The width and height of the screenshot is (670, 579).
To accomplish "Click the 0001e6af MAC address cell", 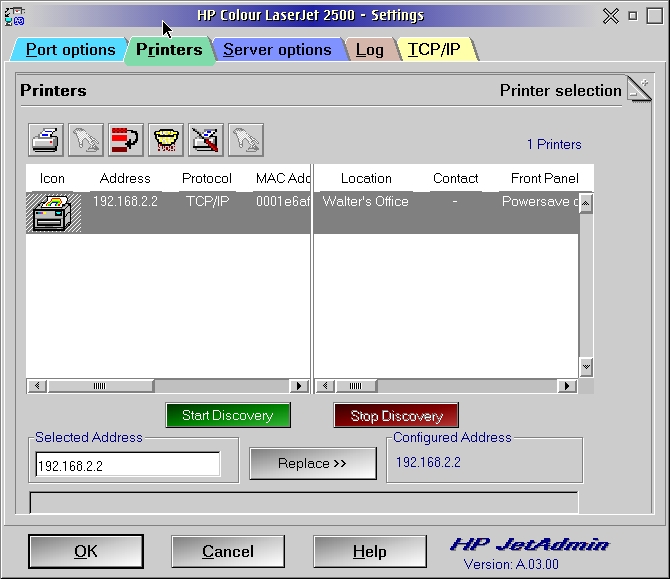I will [x=283, y=201].
